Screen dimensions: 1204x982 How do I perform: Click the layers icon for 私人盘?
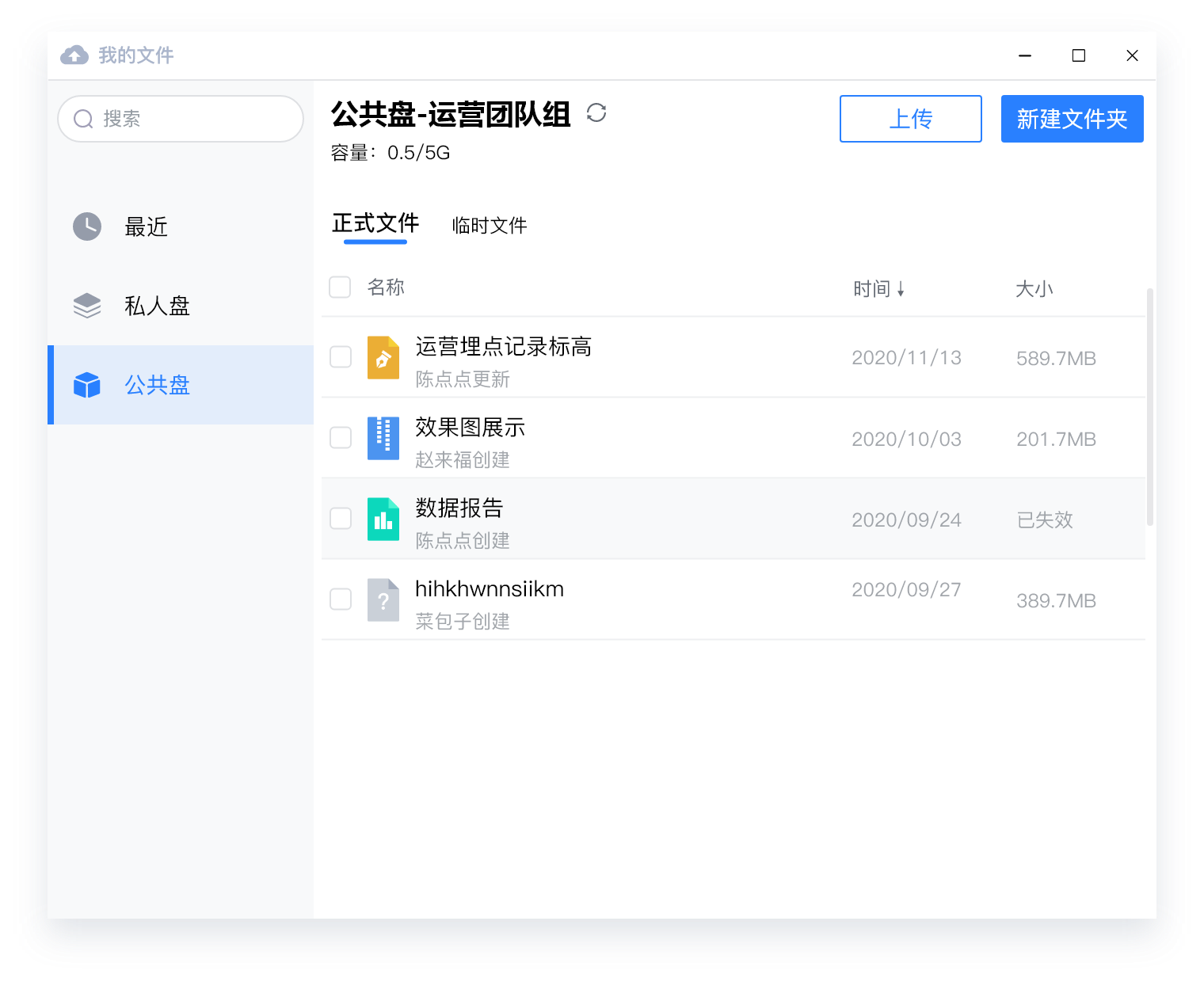tap(87, 306)
